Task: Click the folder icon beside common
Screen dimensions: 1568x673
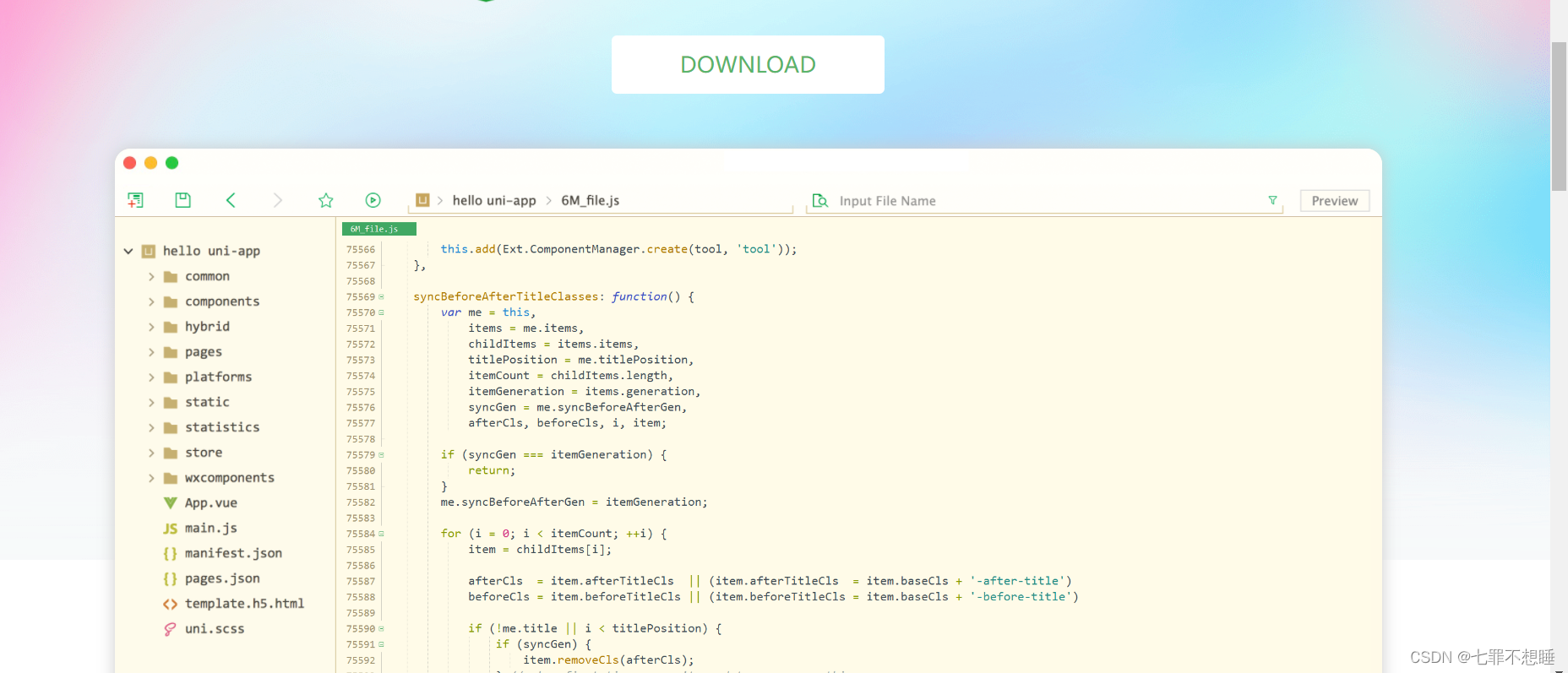Action: point(170,276)
